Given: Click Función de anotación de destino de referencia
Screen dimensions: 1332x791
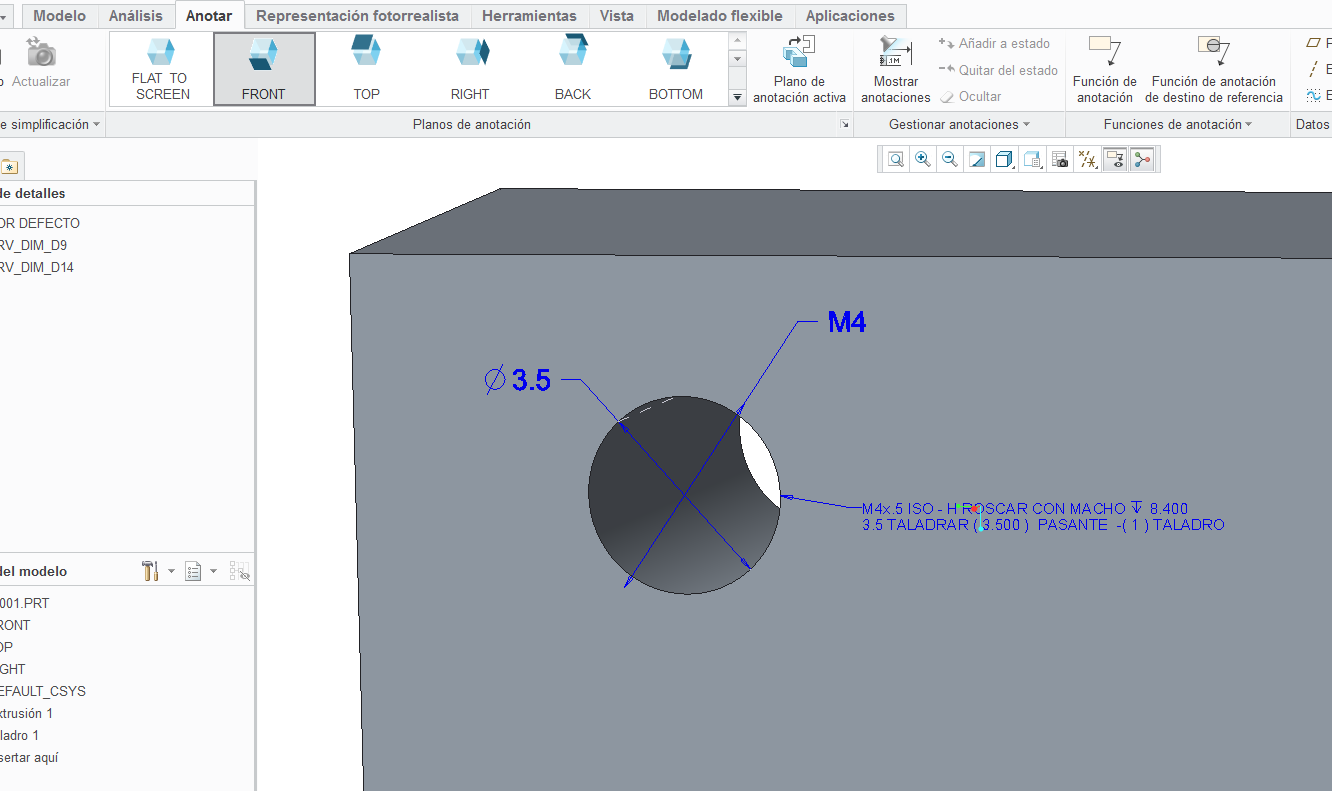Looking at the screenshot, I should (1213, 69).
